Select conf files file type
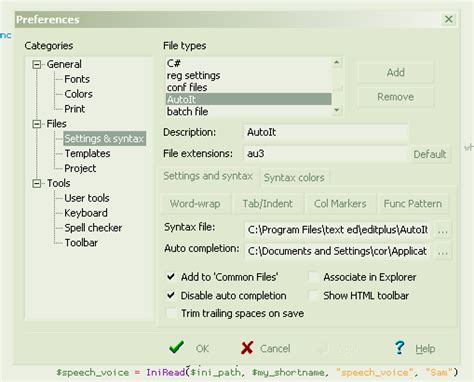 pyautogui.click(x=248, y=87)
